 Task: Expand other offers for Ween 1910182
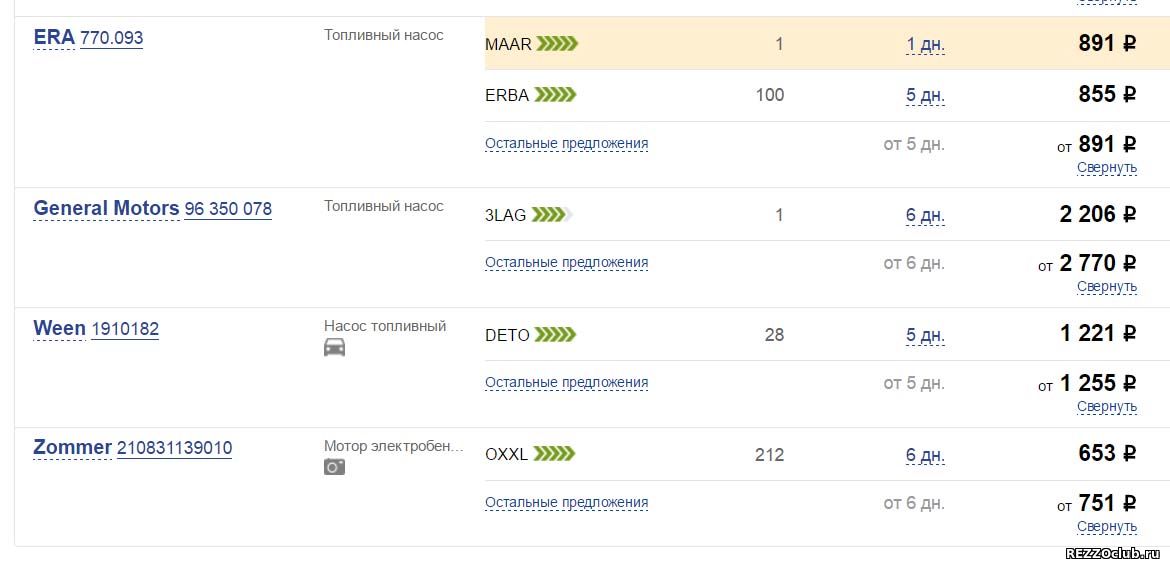(566, 383)
